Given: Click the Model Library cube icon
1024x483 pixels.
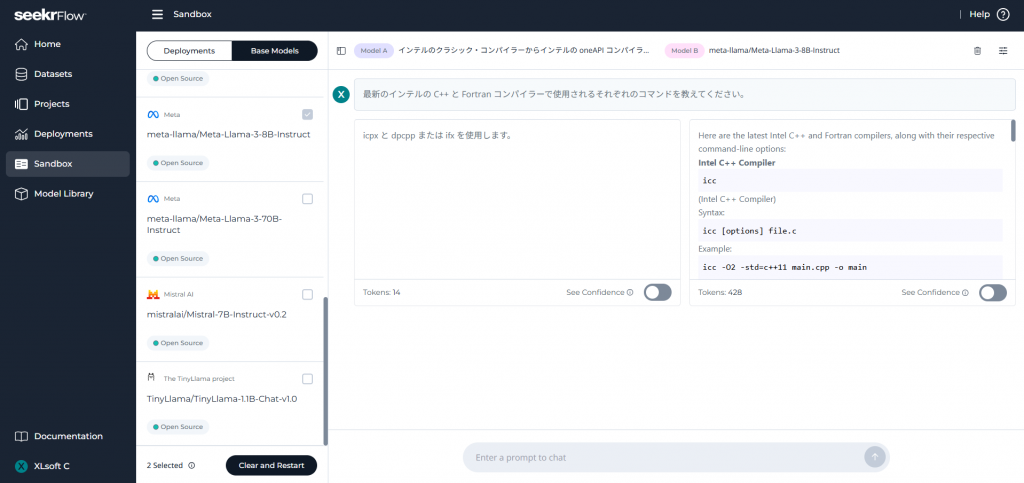Looking at the screenshot, I should (x=22, y=194).
